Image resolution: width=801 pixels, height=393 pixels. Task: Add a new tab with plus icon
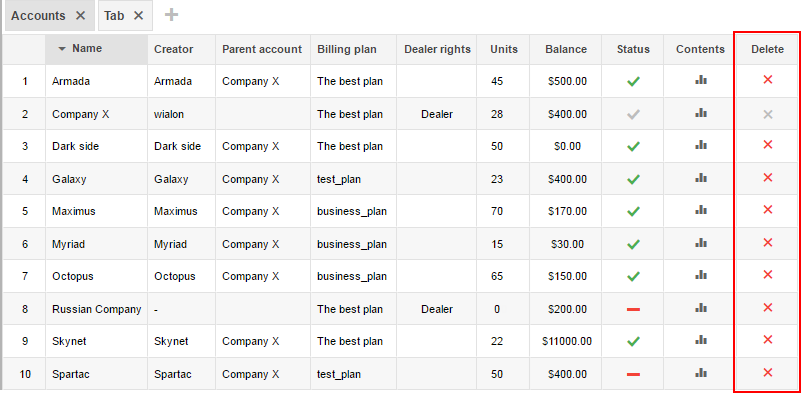pyautogui.click(x=171, y=15)
